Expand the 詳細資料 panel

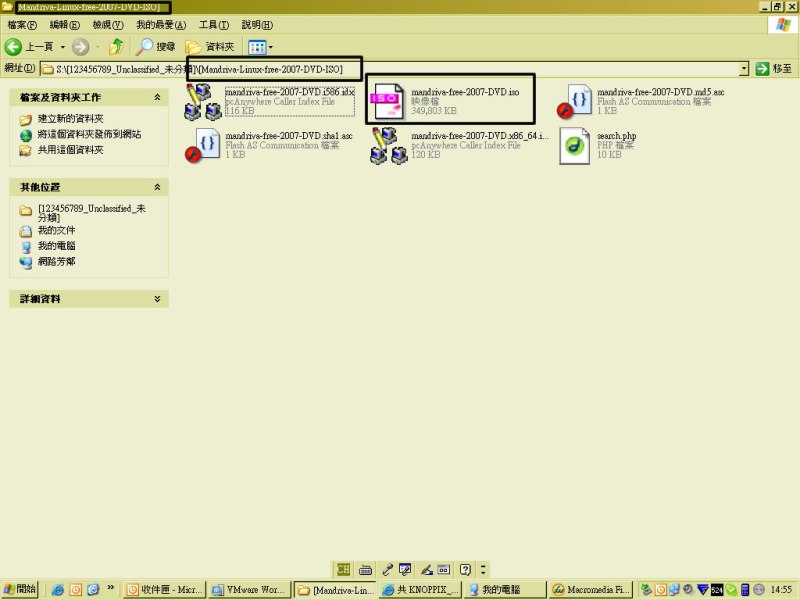(x=157, y=299)
